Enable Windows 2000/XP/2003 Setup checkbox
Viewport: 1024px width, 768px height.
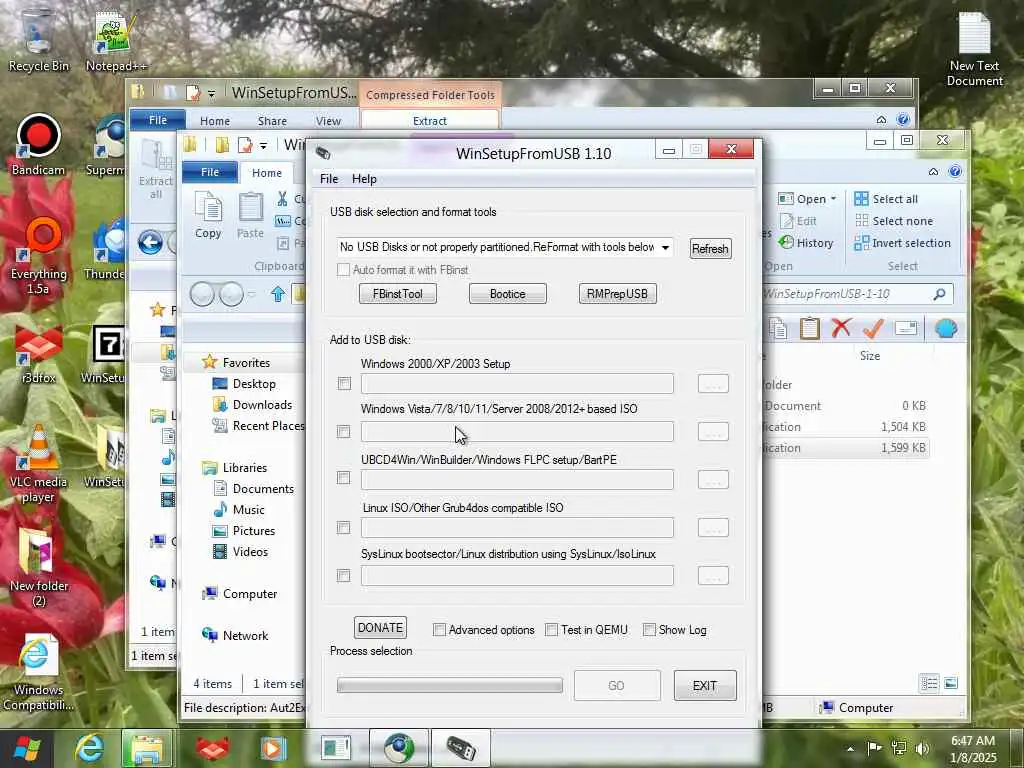pos(344,383)
